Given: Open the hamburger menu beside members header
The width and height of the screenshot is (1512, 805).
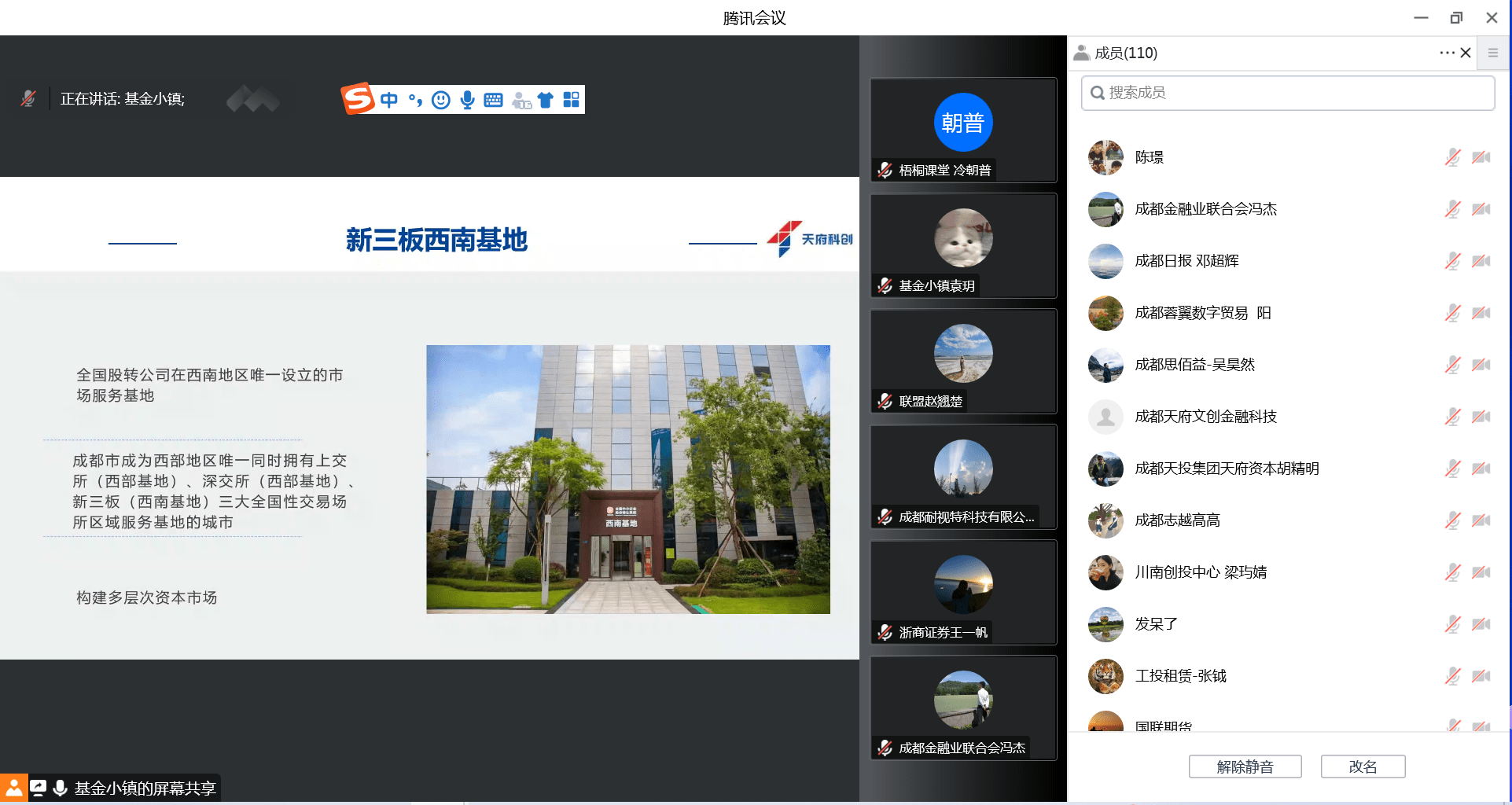Looking at the screenshot, I should click(1493, 53).
